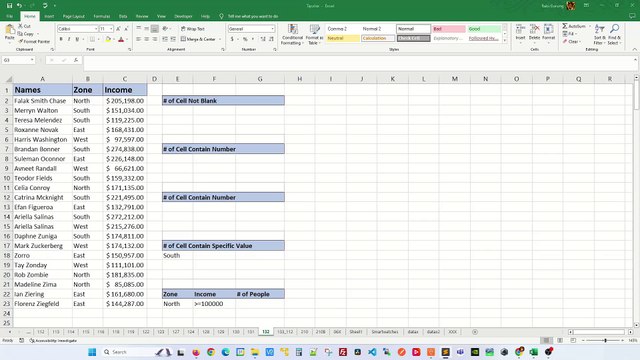Click the AutoSum sigma icon
Image resolution: width=640 pixels, height=360 pixels.
(x=565, y=26)
